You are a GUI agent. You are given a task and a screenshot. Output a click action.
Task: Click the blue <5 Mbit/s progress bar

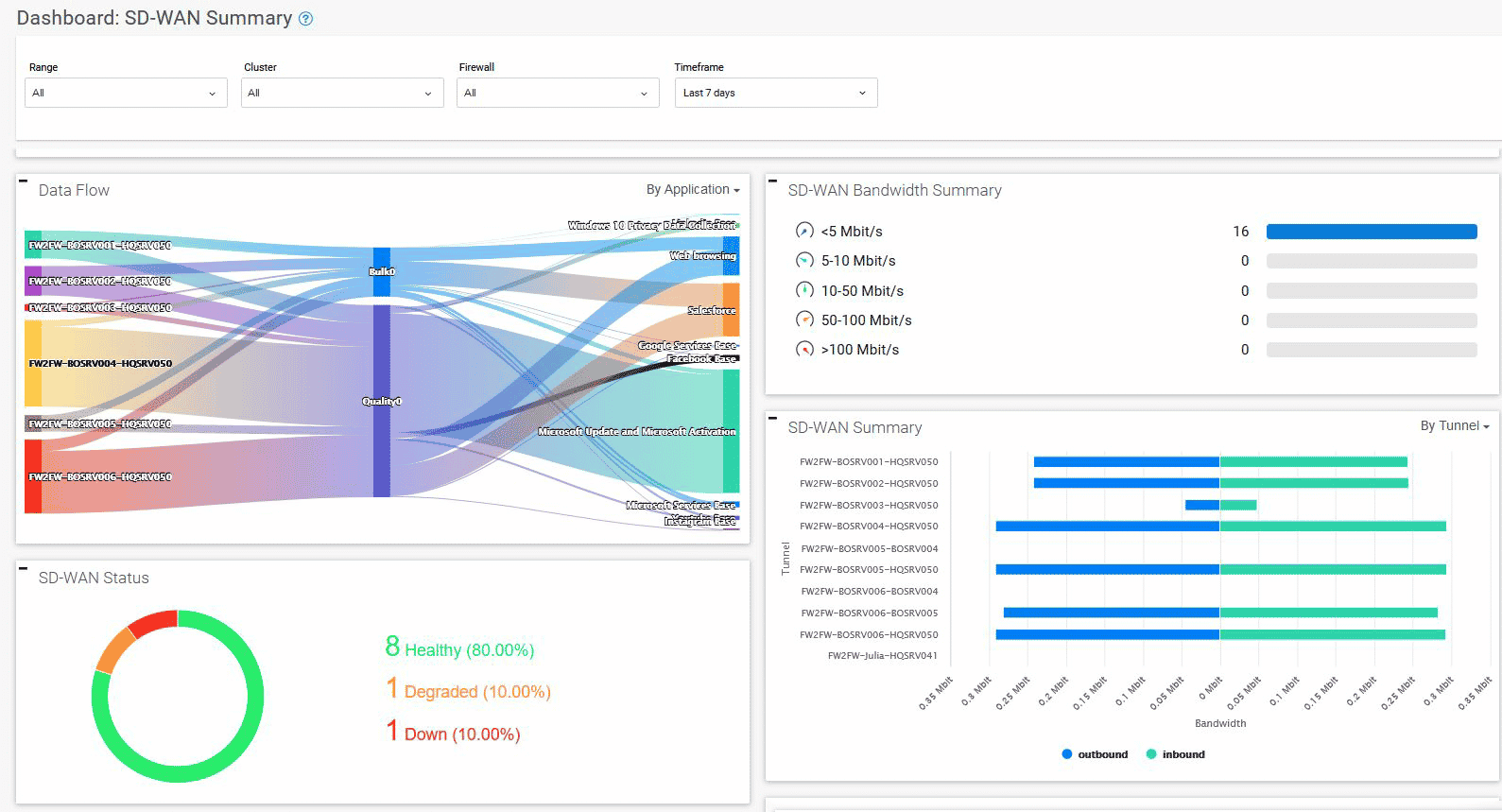[x=1372, y=232]
